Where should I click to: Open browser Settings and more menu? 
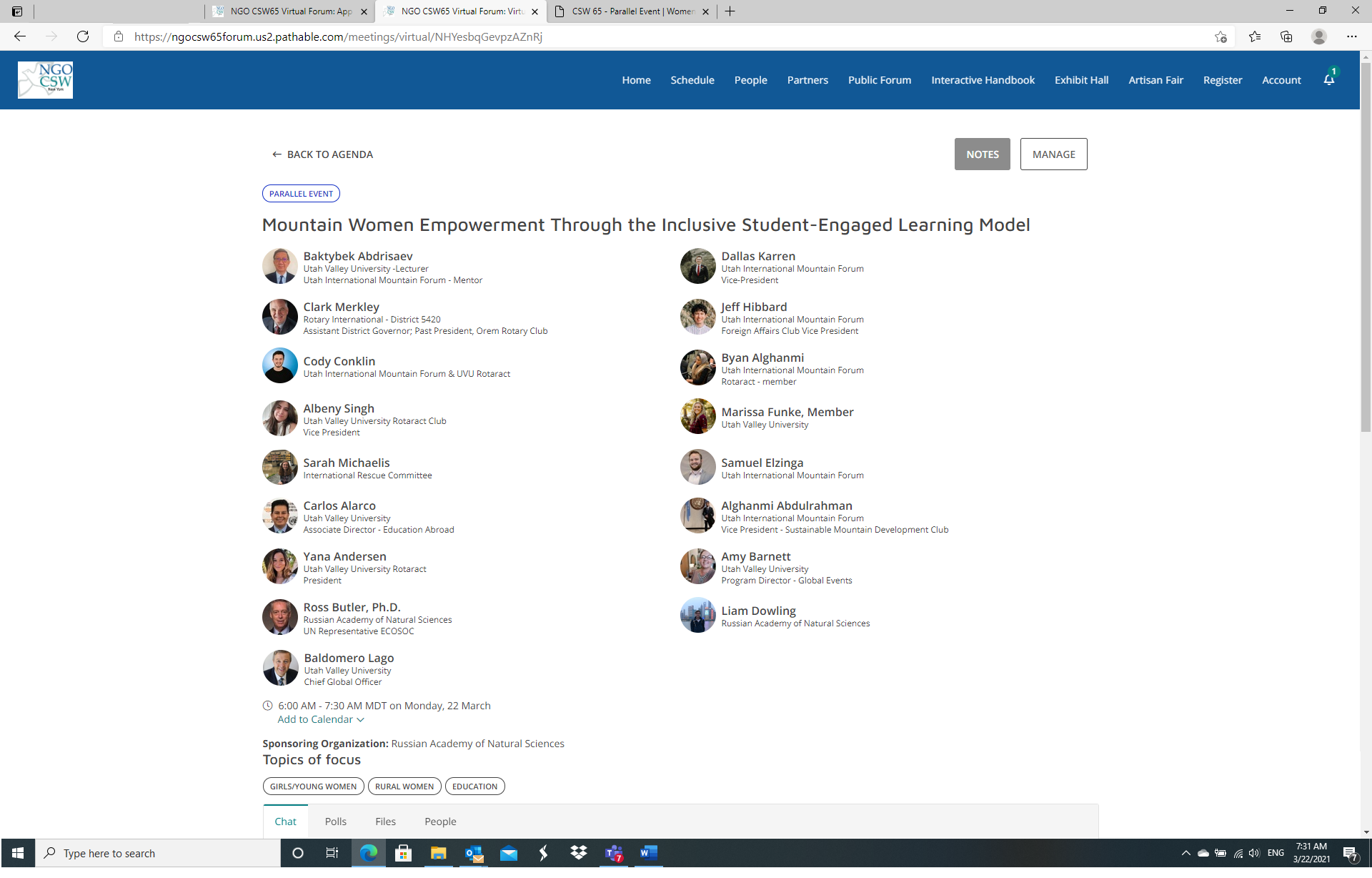click(x=1351, y=36)
